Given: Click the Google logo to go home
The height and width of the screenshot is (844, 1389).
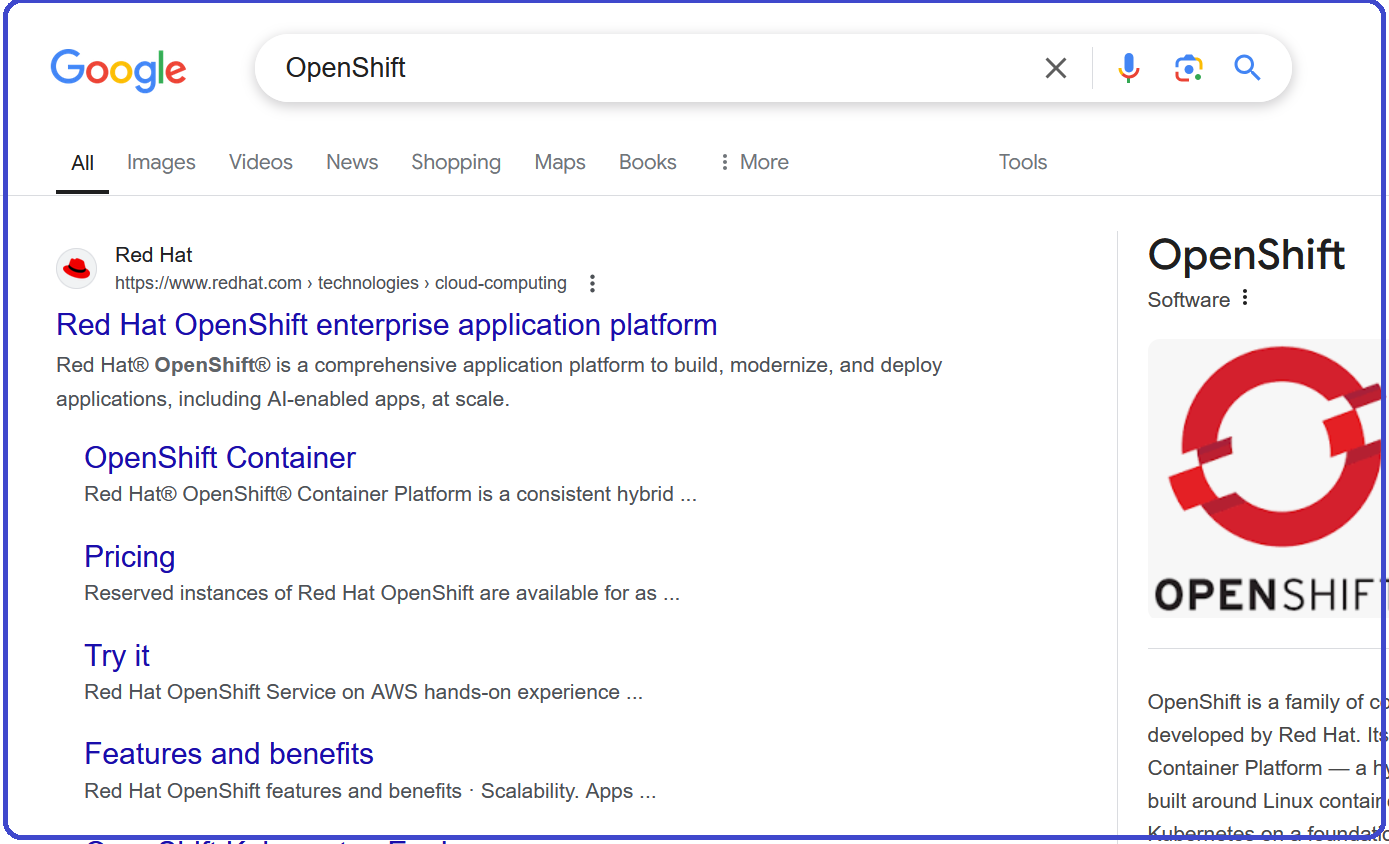Looking at the screenshot, I should [118, 70].
